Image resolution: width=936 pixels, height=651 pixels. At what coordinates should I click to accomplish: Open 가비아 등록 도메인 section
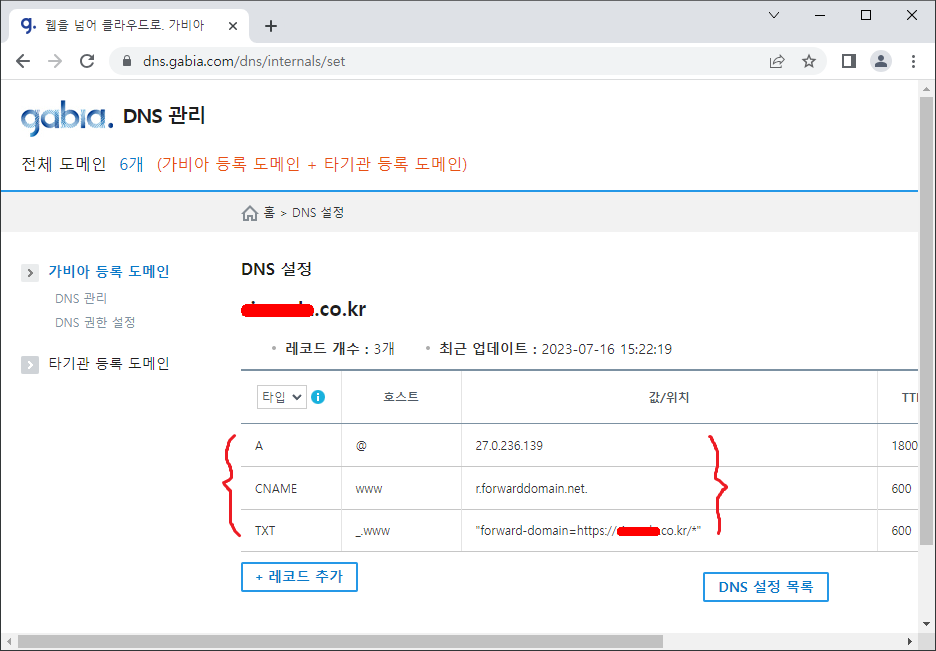[x=109, y=271]
